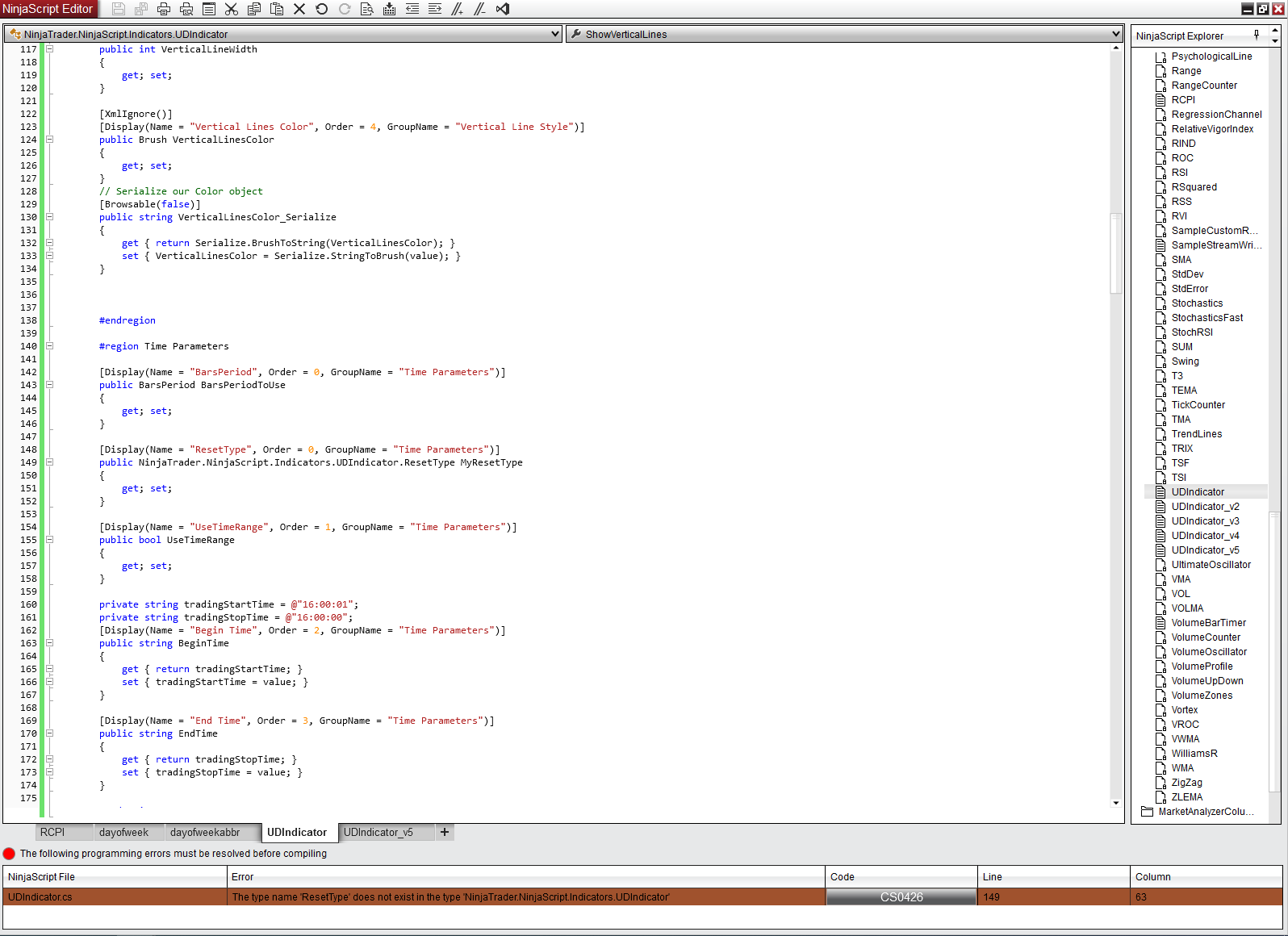Switch to the UDIndicator_v5 tab
The height and width of the screenshot is (936, 1288).
[378, 832]
